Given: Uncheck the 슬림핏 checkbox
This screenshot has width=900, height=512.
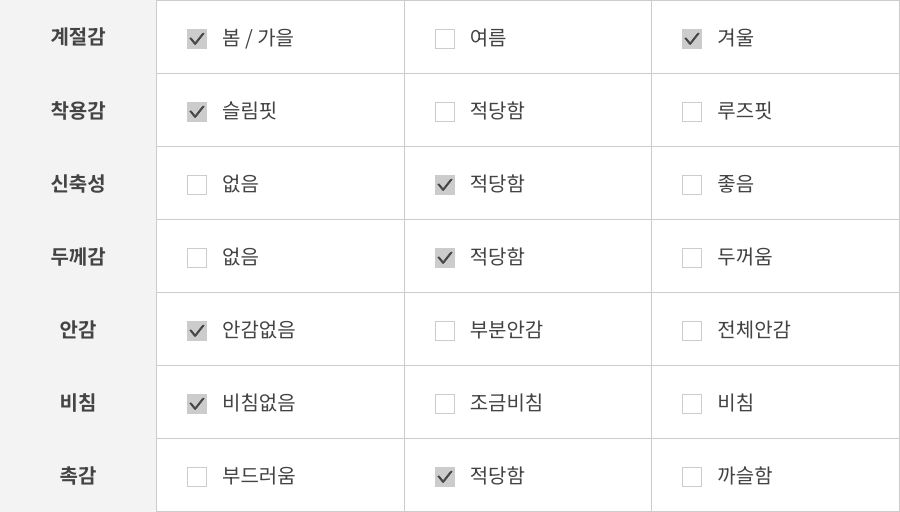Looking at the screenshot, I should (x=197, y=112).
